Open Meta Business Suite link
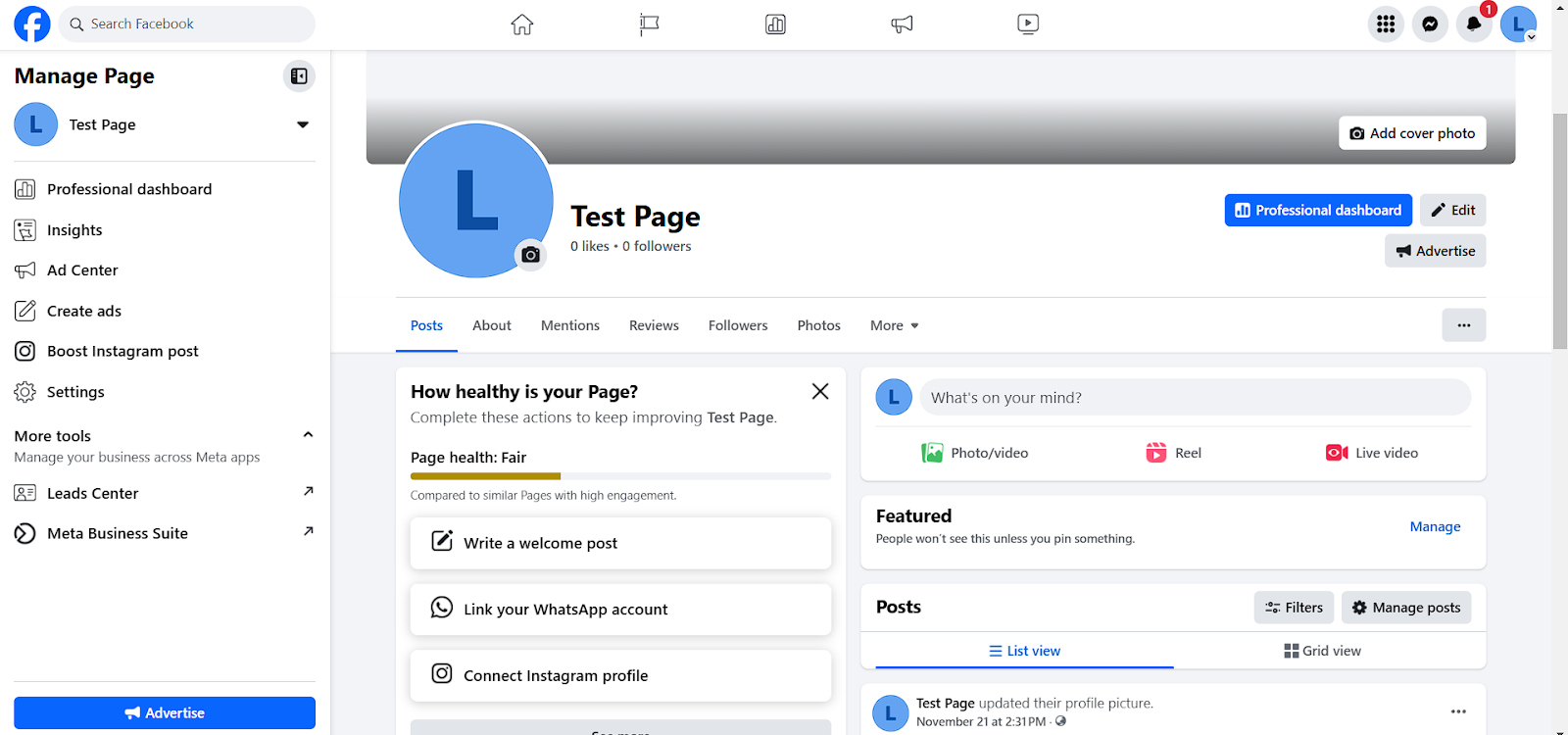Screen dimensions: 1568x735 pos(165,533)
